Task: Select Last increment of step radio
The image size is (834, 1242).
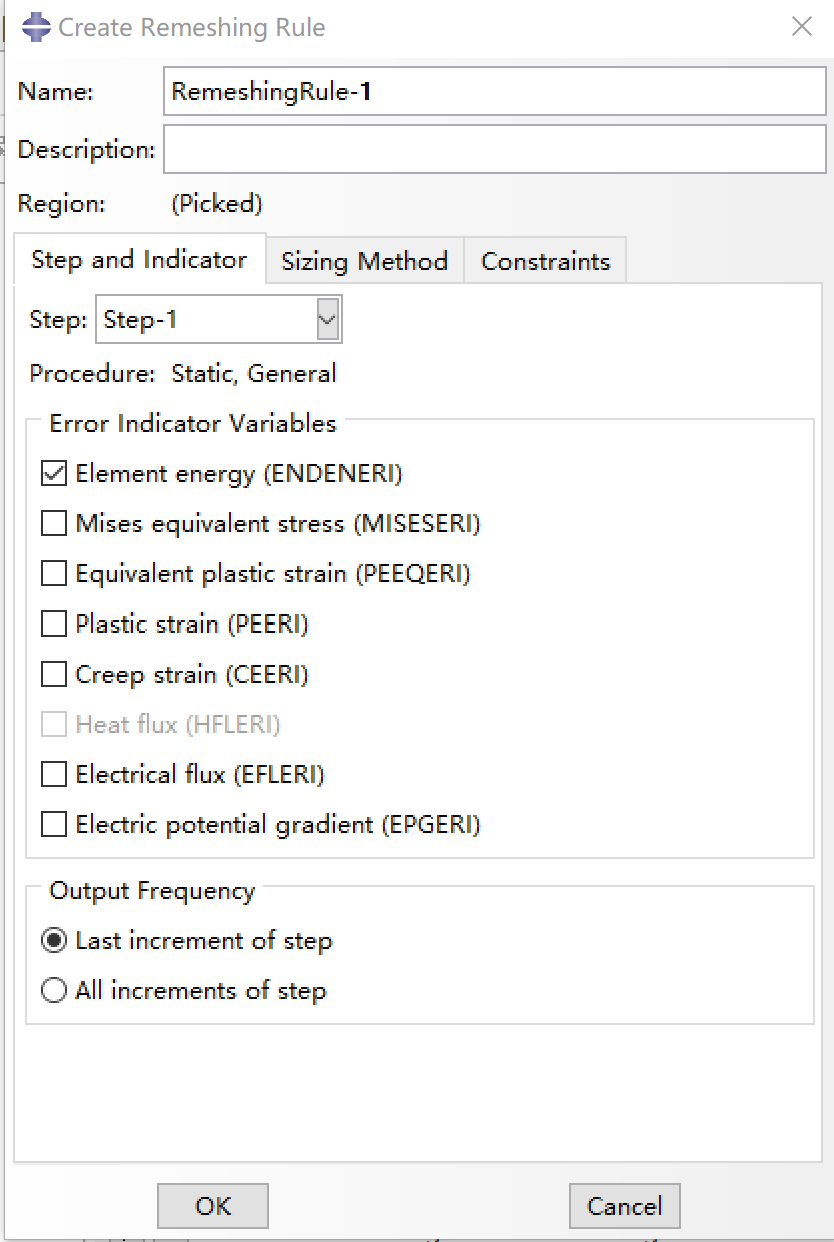Action: click(x=54, y=941)
